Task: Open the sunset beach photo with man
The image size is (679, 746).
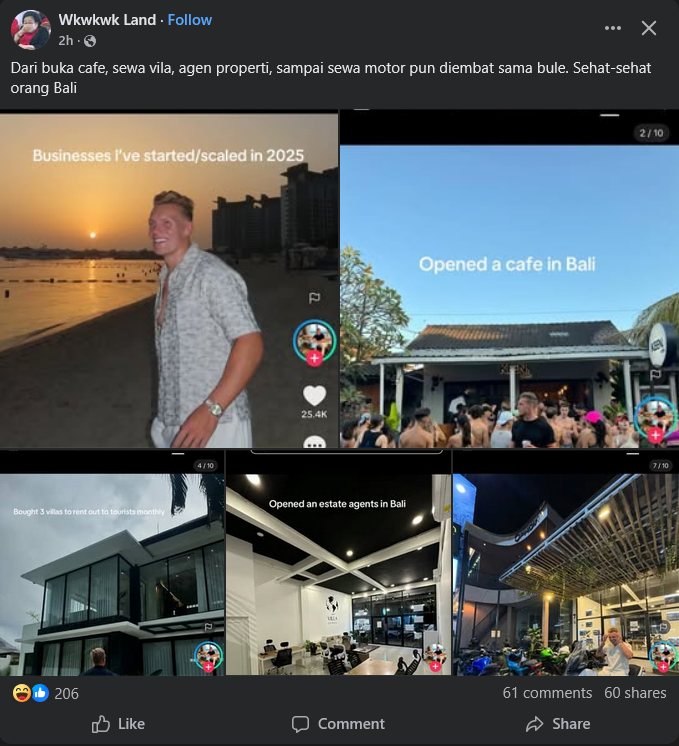Action: click(x=169, y=280)
